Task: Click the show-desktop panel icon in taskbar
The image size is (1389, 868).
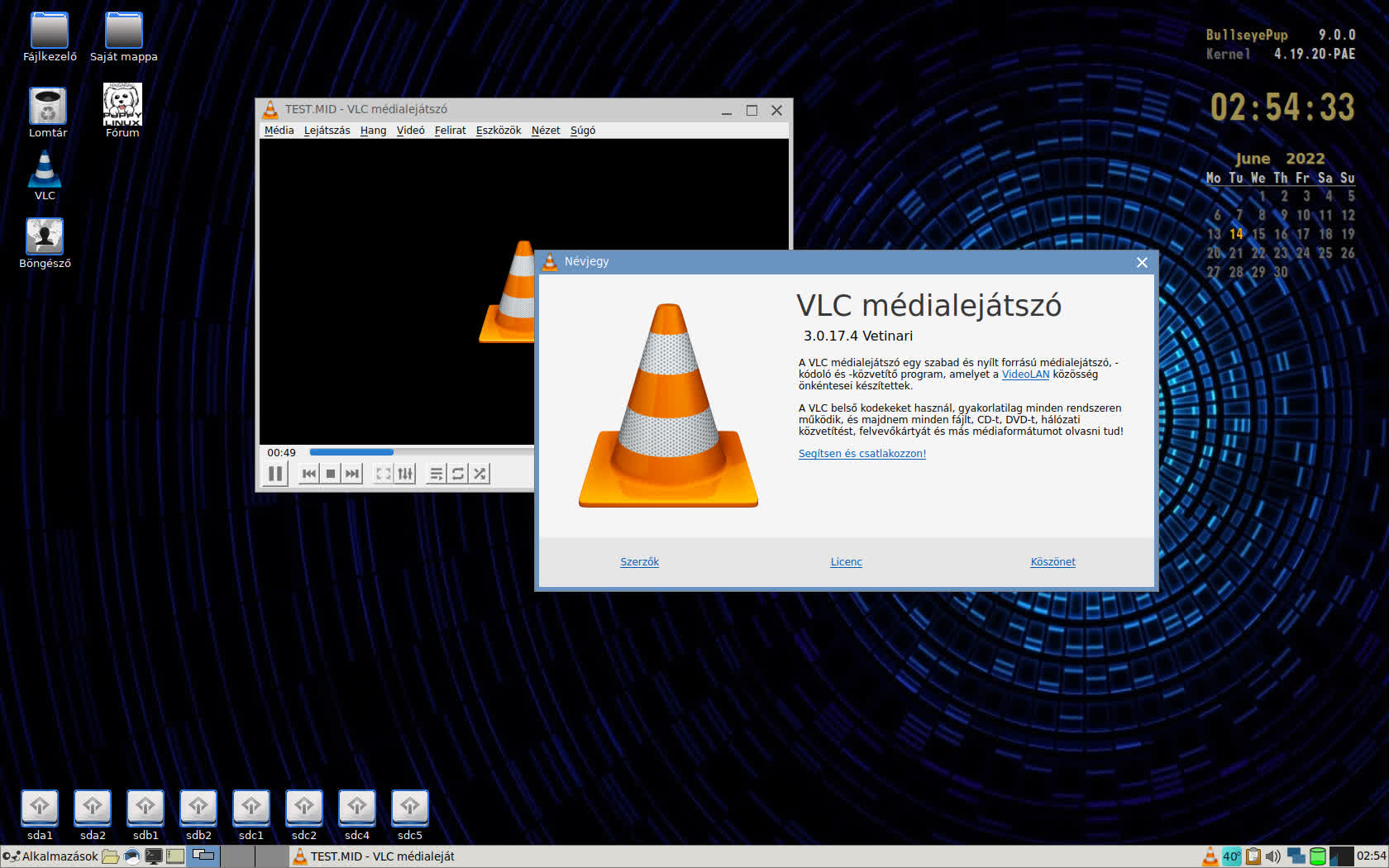Action: click(x=175, y=856)
